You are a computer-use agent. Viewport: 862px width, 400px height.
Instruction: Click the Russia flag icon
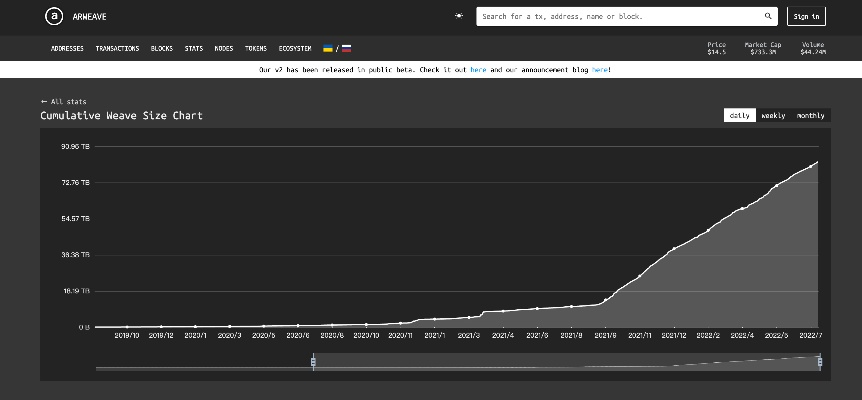(346, 48)
